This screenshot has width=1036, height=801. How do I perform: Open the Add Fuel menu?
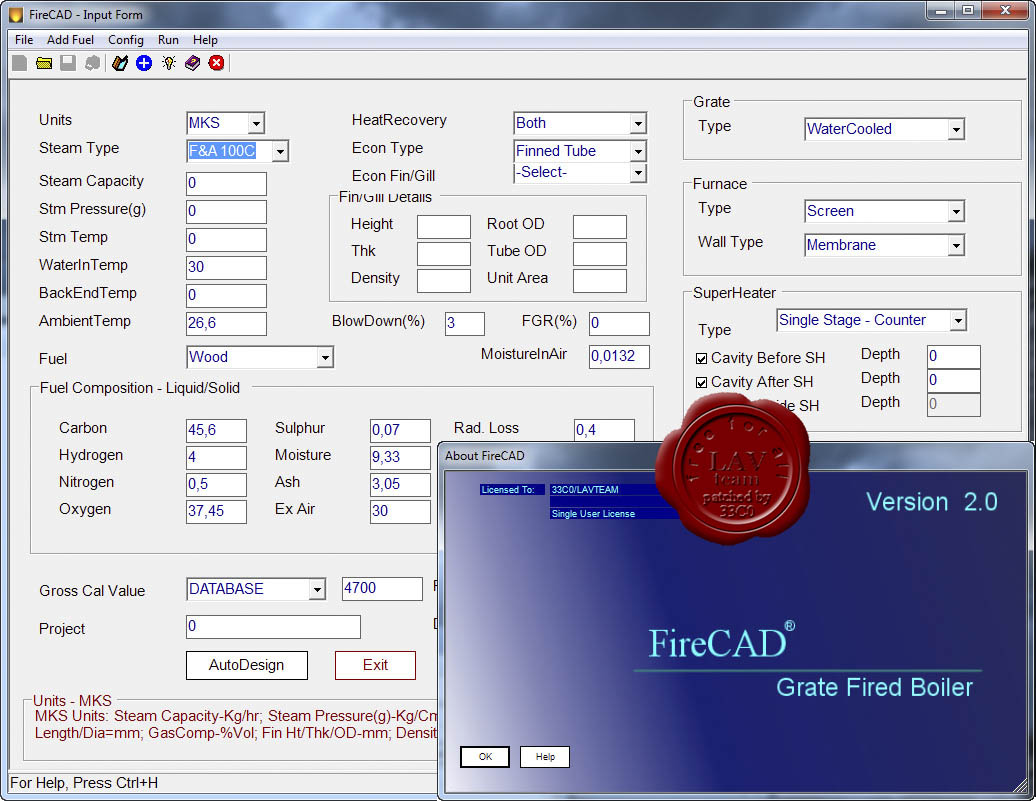point(70,40)
